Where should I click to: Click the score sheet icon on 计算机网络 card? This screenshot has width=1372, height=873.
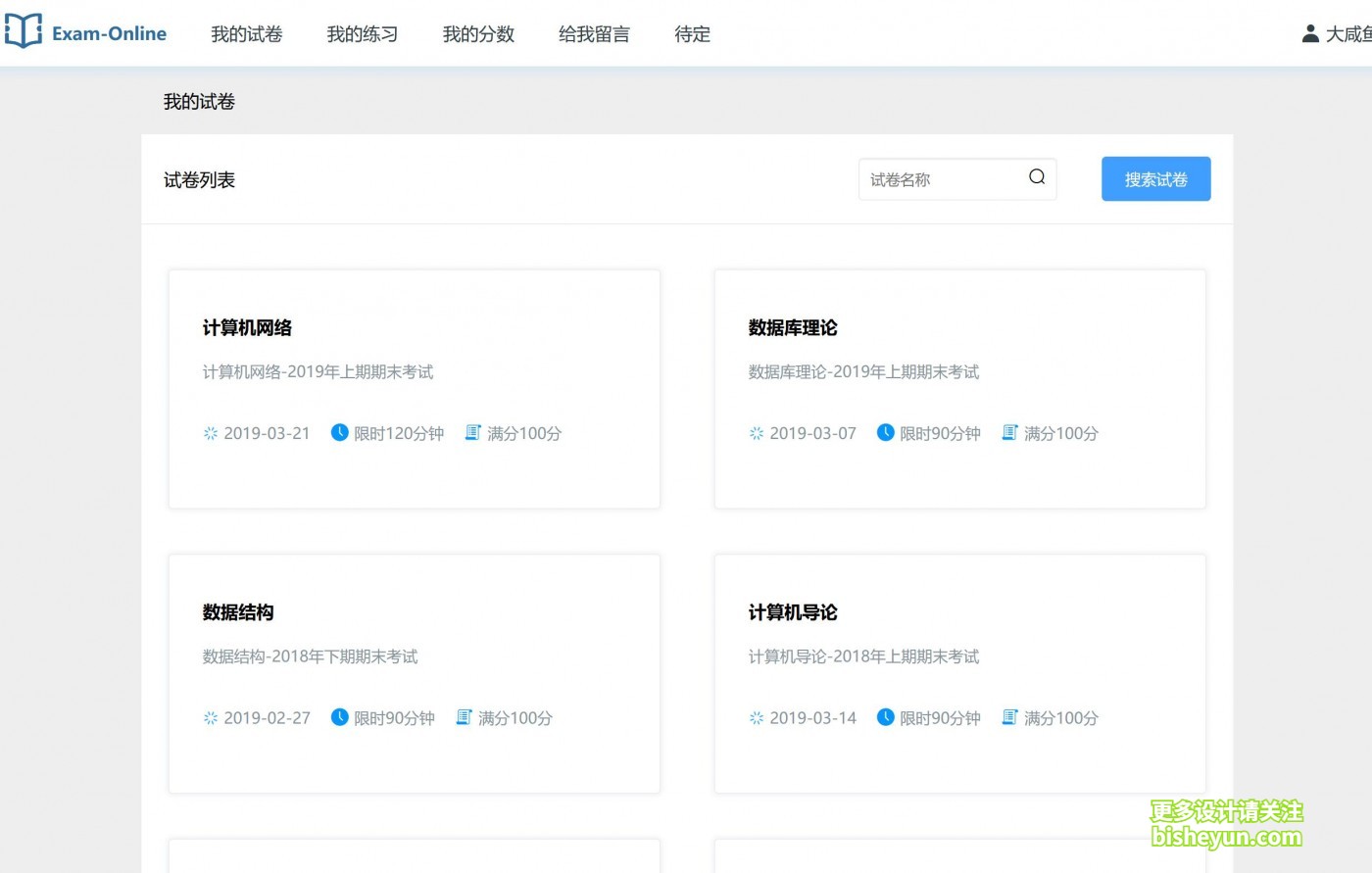pos(472,432)
